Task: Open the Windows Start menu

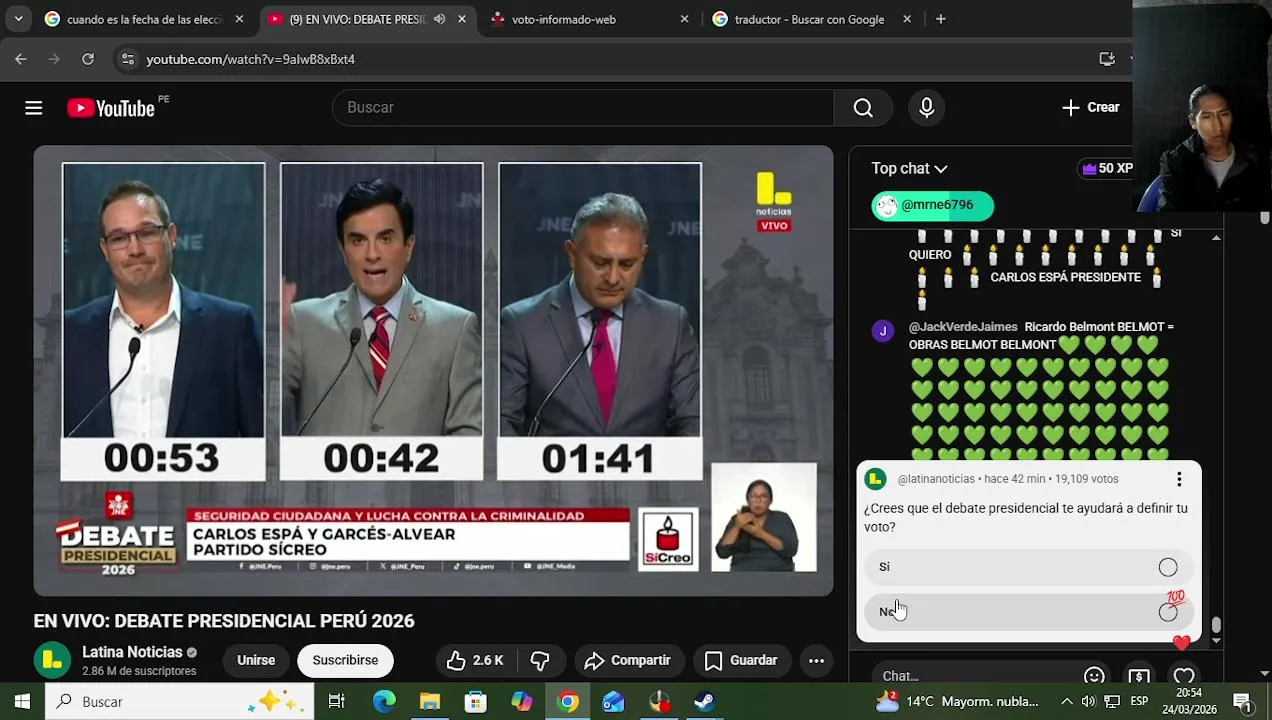Action: point(22,701)
